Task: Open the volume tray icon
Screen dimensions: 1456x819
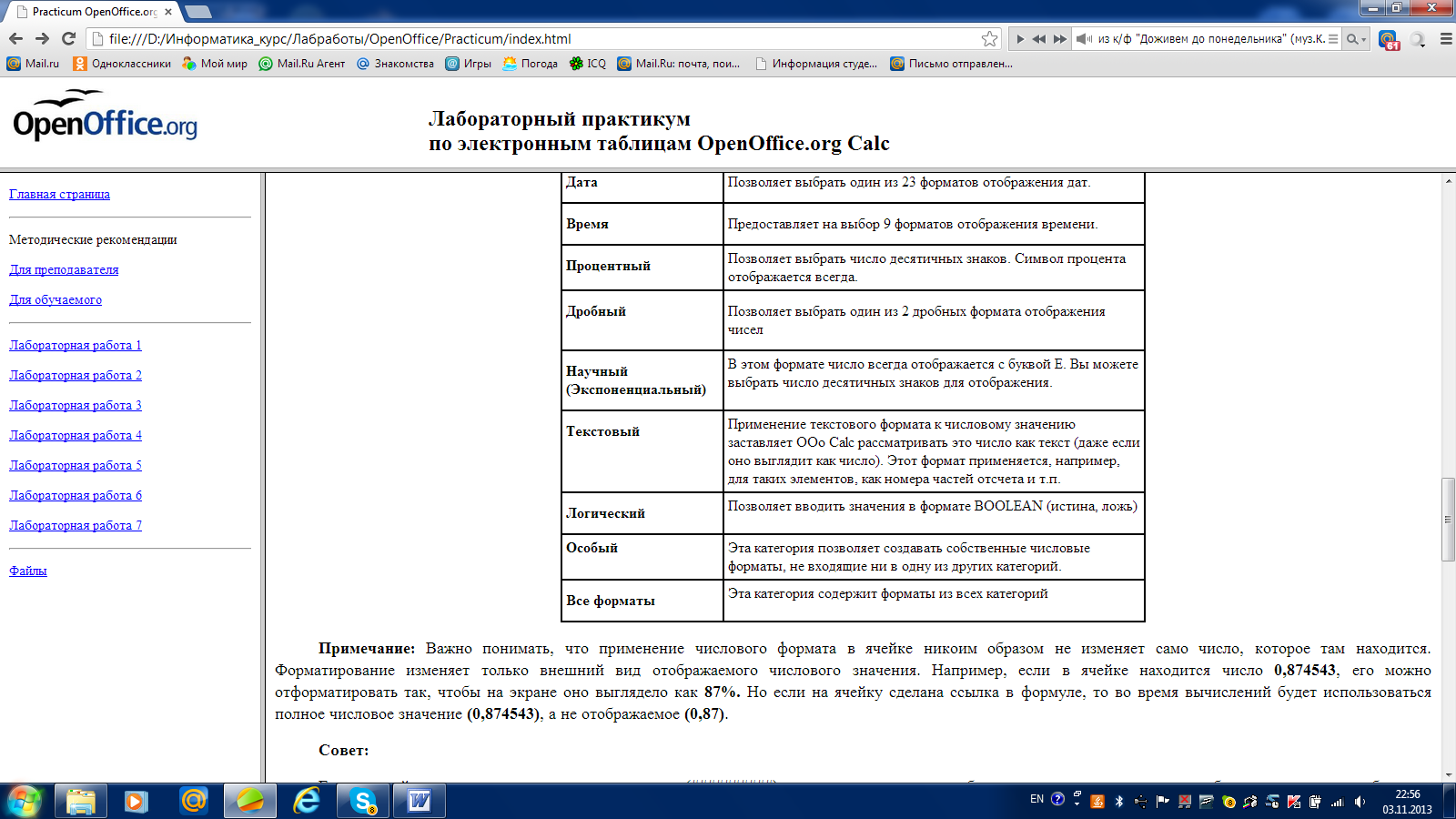Action: pos(1360,802)
